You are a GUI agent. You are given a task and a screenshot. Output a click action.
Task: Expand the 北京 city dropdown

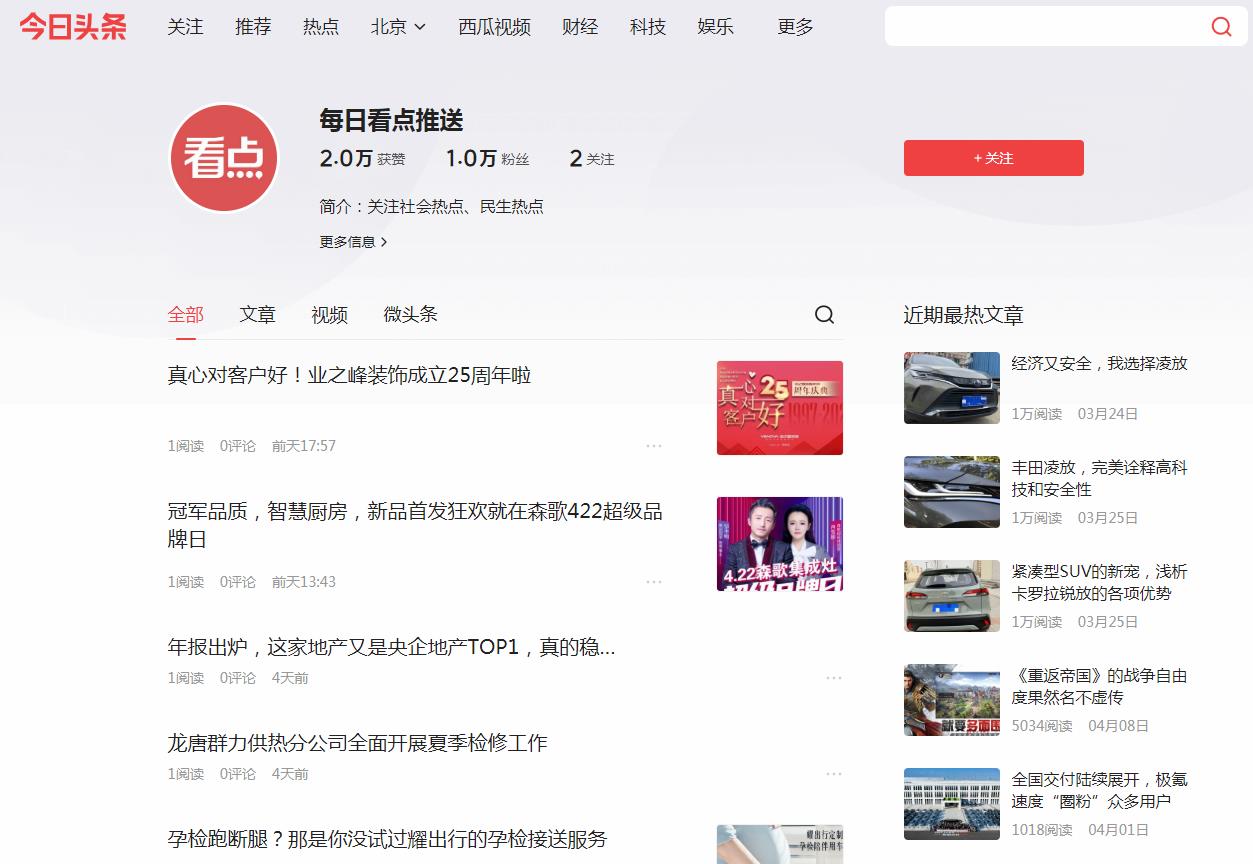(x=398, y=27)
